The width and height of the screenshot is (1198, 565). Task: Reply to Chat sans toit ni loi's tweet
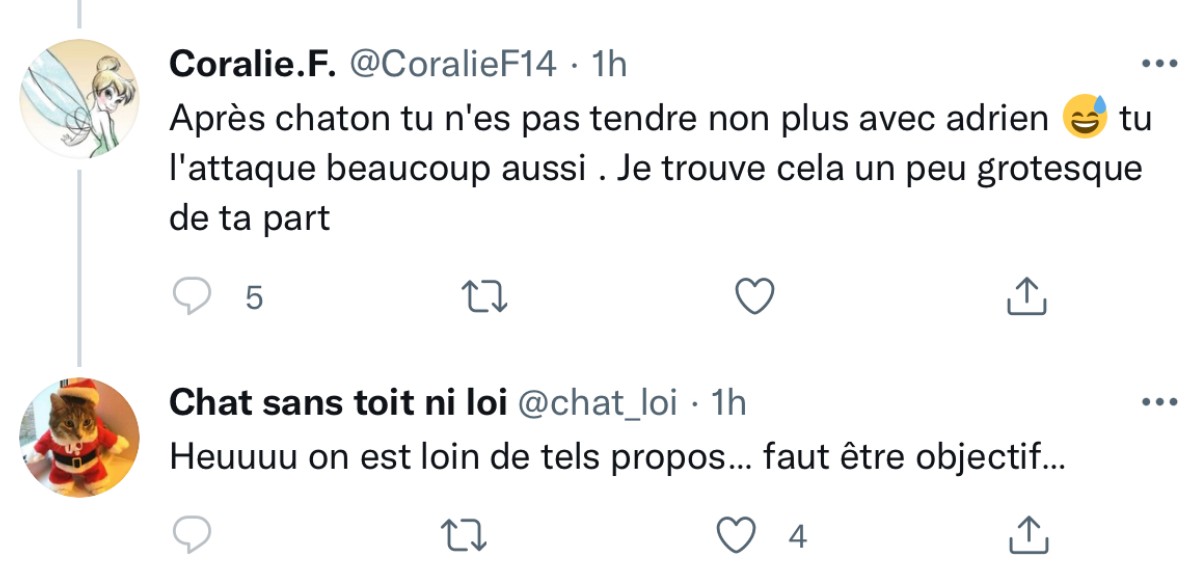[190, 537]
